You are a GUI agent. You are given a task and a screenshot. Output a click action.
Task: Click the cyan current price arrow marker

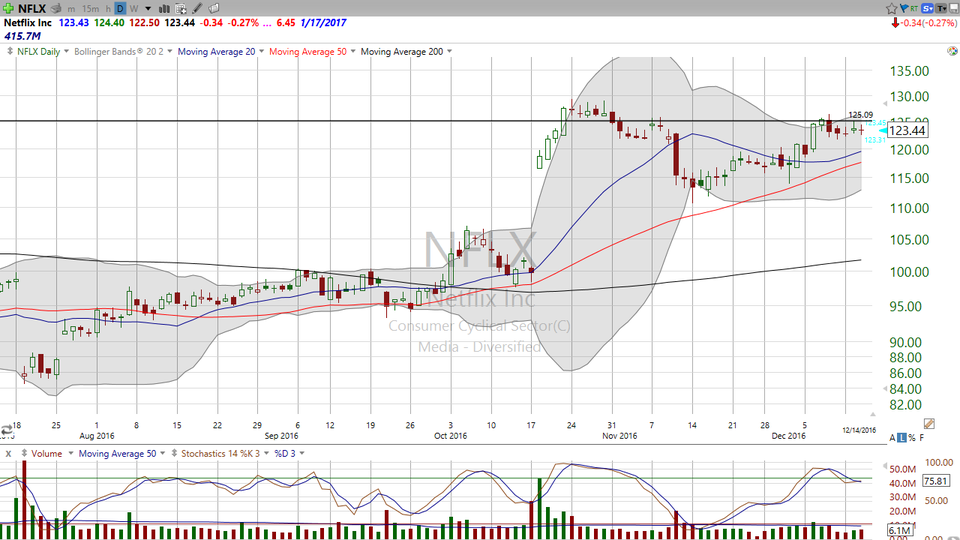[882, 130]
